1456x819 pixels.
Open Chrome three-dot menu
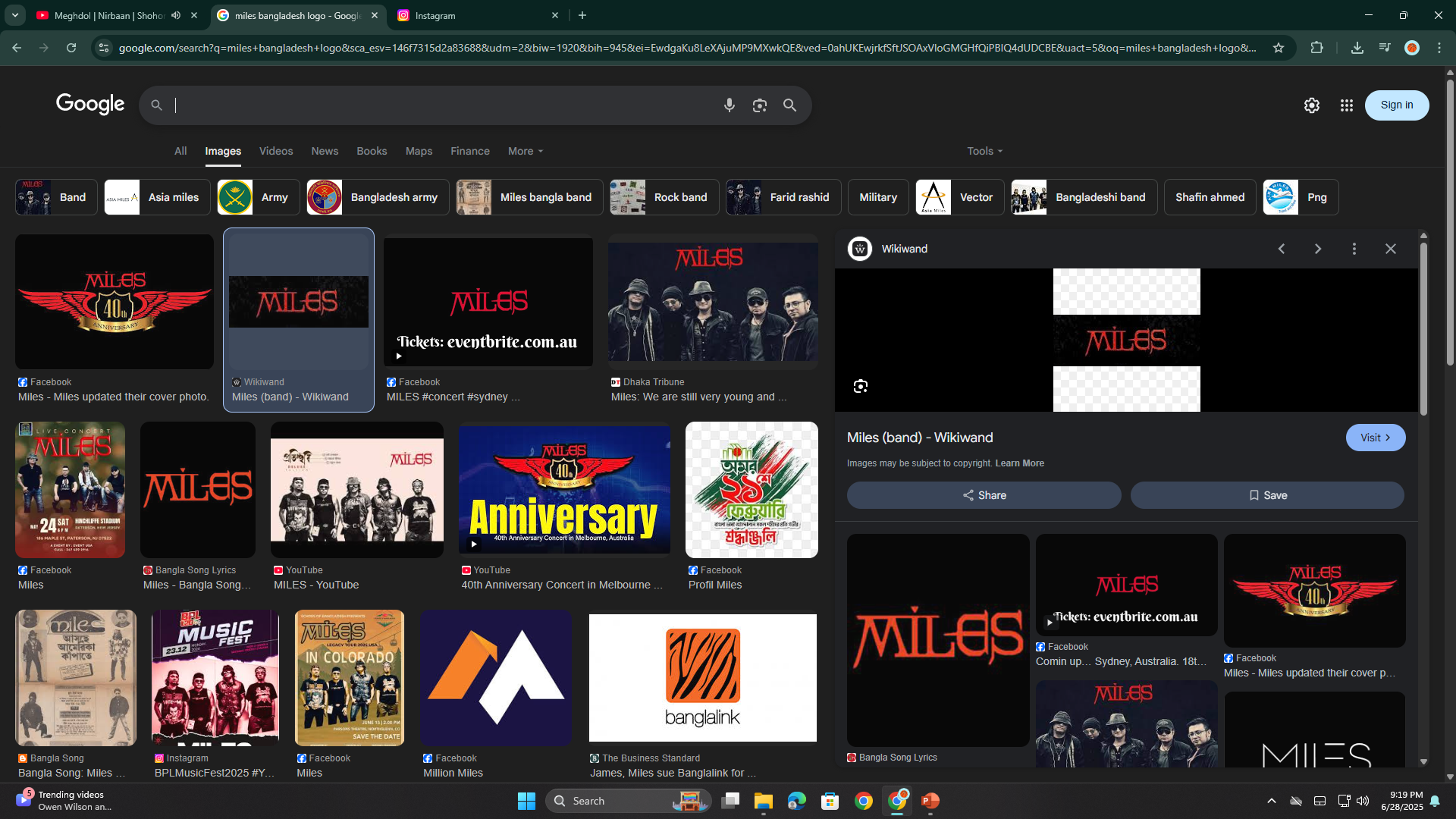coord(1439,48)
